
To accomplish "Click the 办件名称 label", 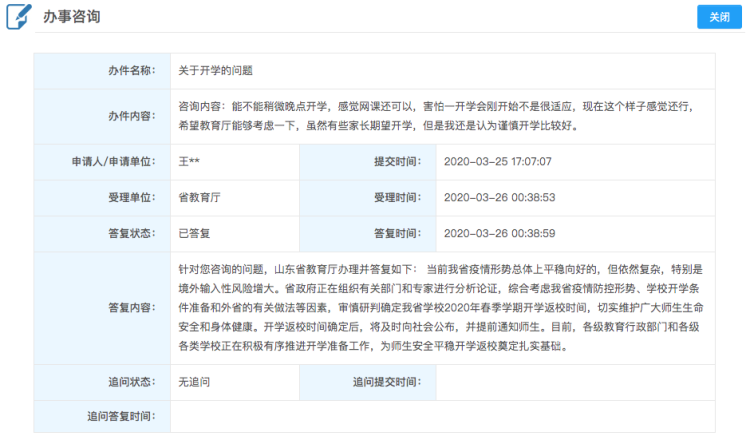I will coord(132,71).
